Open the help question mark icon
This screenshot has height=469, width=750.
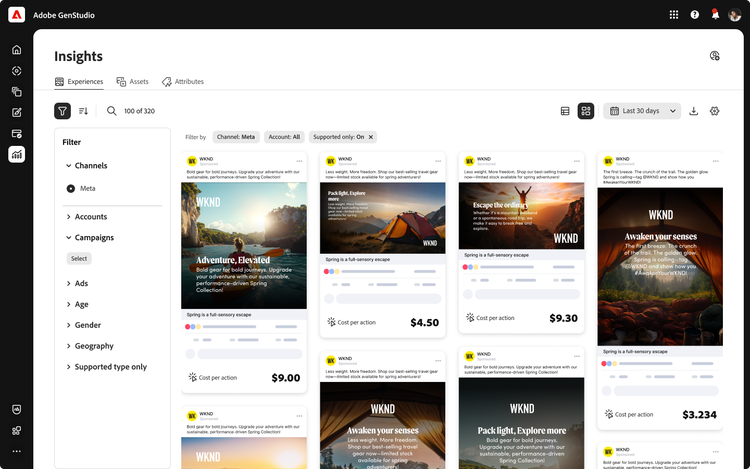click(x=695, y=15)
